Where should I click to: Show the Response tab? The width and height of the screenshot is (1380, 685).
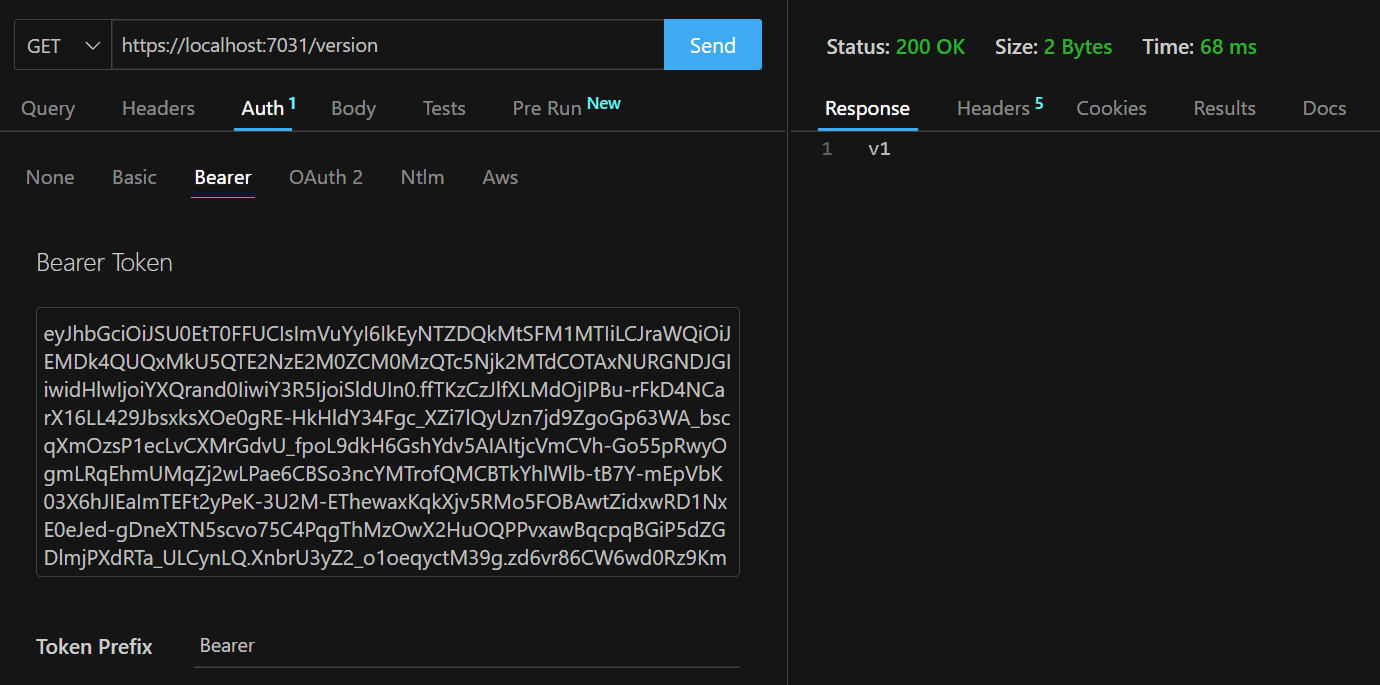(x=867, y=108)
